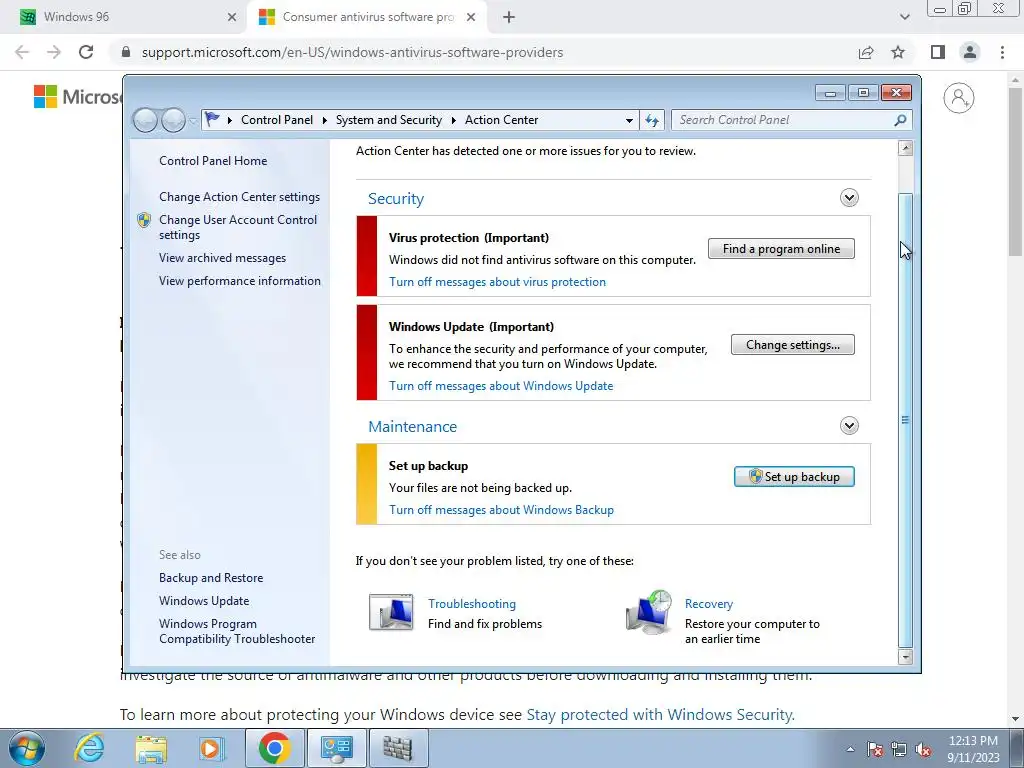Open View performance information
The height and width of the screenshot is (768, 1024).
[x=240, y=281]
